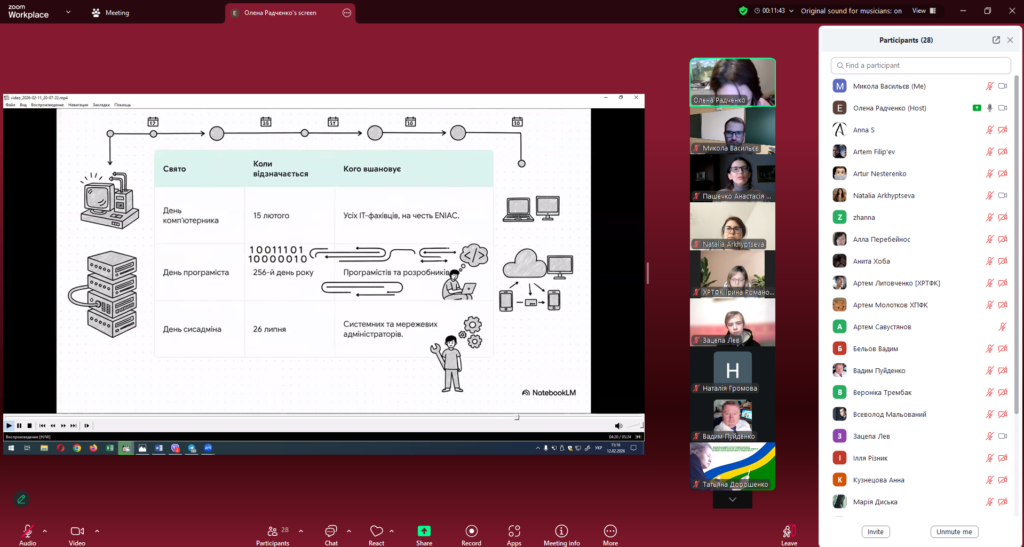The height and width of the screenshot is (547, 1024).
Task: Open the More menu in toolbar
Action: click(x=610, y=531)
